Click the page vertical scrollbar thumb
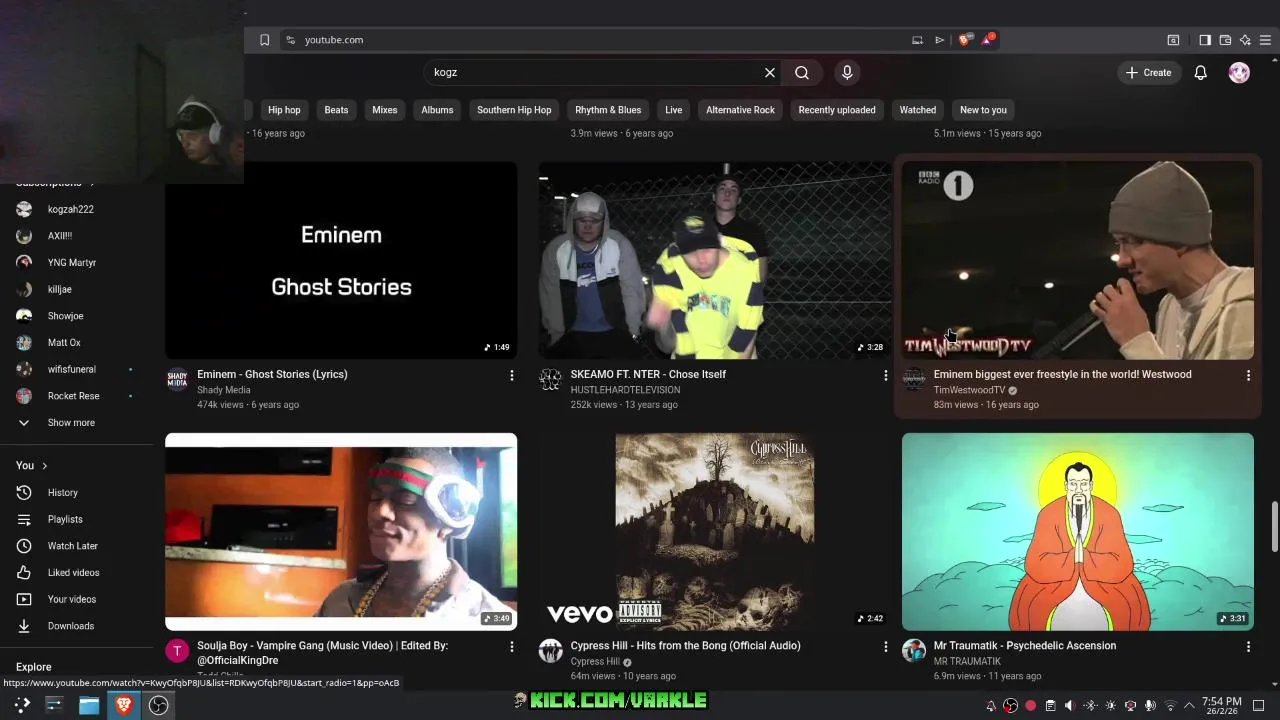Screen dimensions: 1280x720 (x=1274, y=527)
